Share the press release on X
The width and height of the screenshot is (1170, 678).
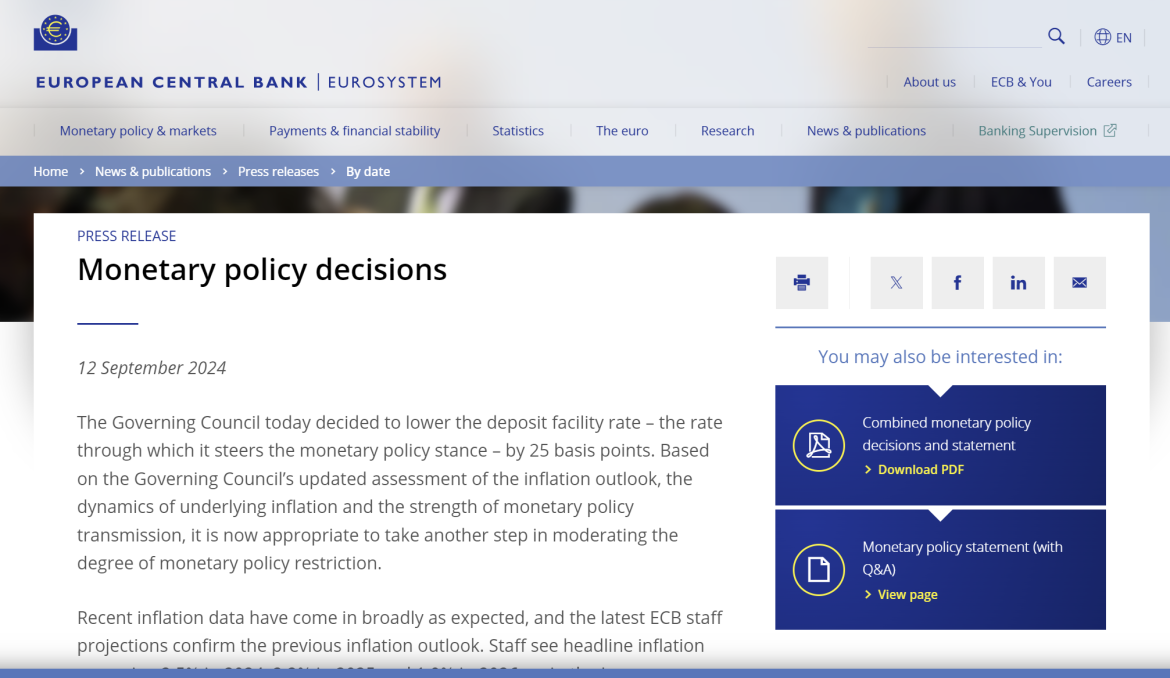tap(896, 283)
